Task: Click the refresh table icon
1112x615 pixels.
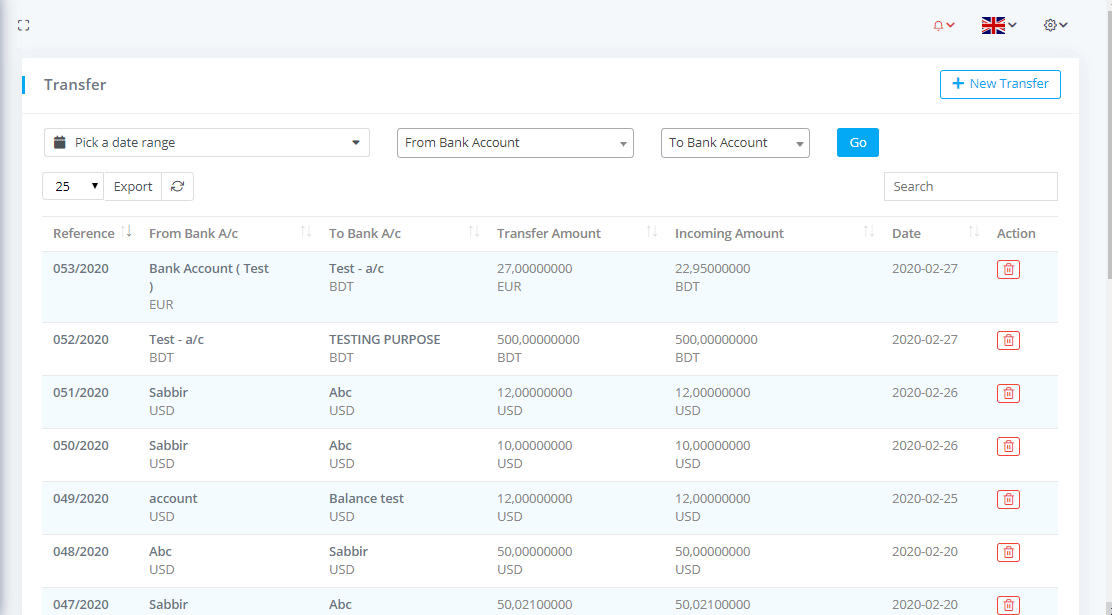Action: click(x=178, y=186)
